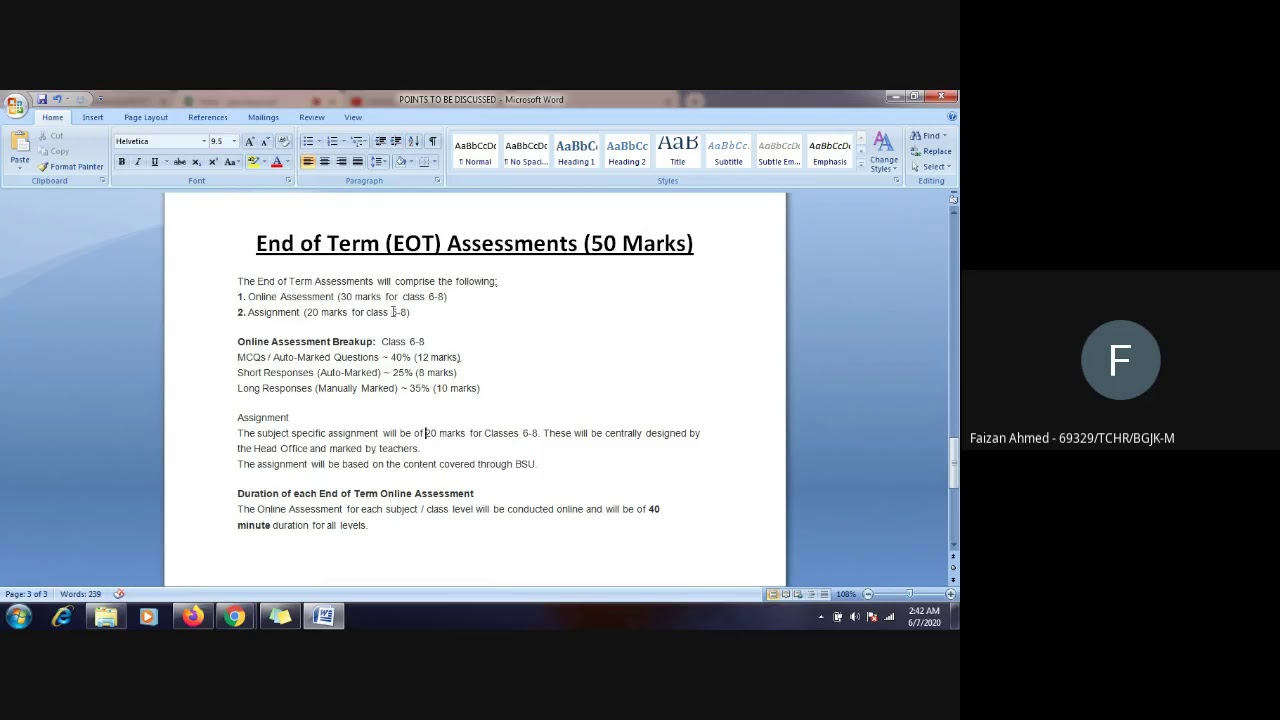Increase paragraph indent
The image size is (1280, 720).
point(396,141)
